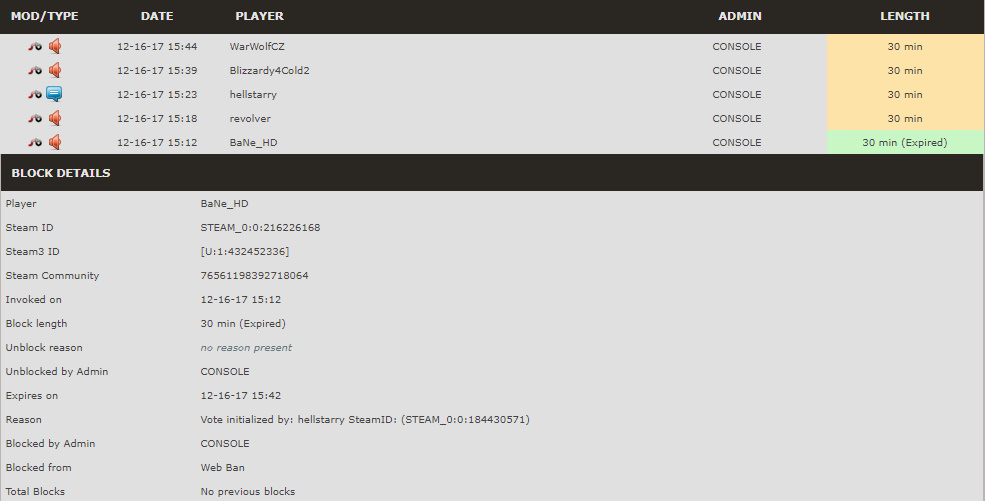Image resolution: width=985 pixels, height=501 pixels.
Task: Click the speaker icon for Blizzardy4Cold2
Action: click(x=55, y=70)
